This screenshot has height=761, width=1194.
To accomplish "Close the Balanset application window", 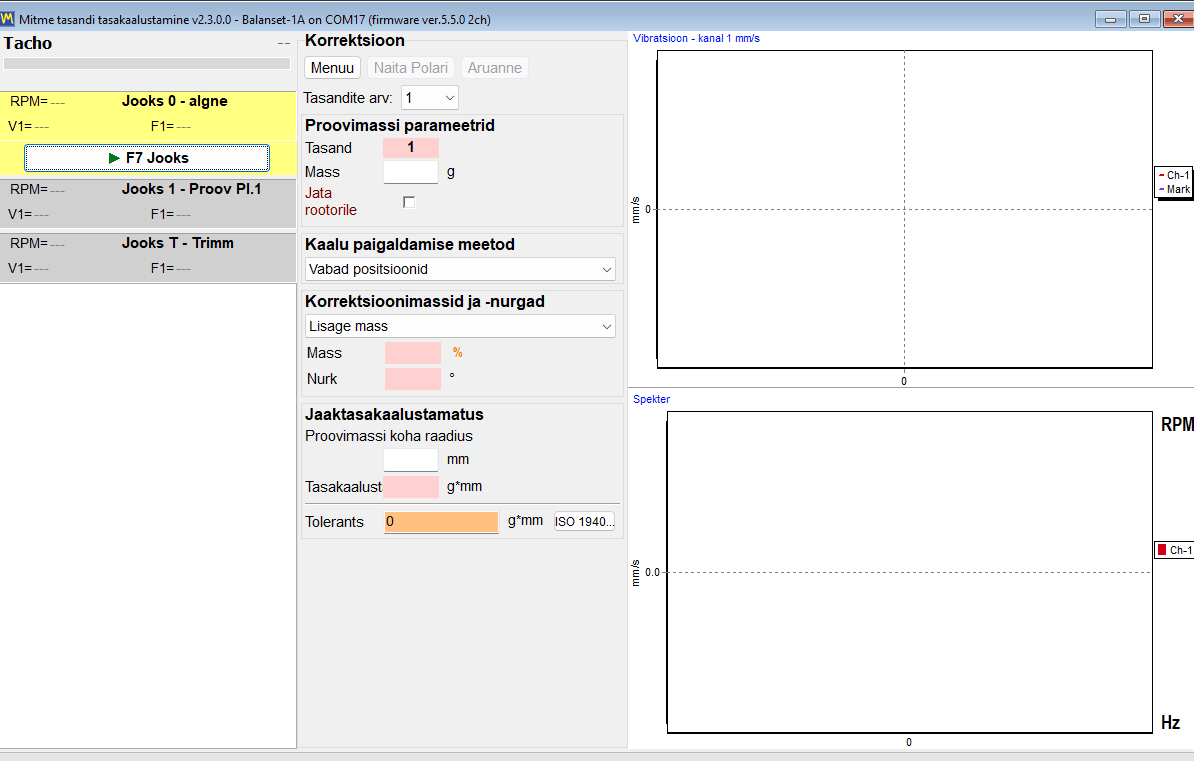I will (x=1178, y=18).
